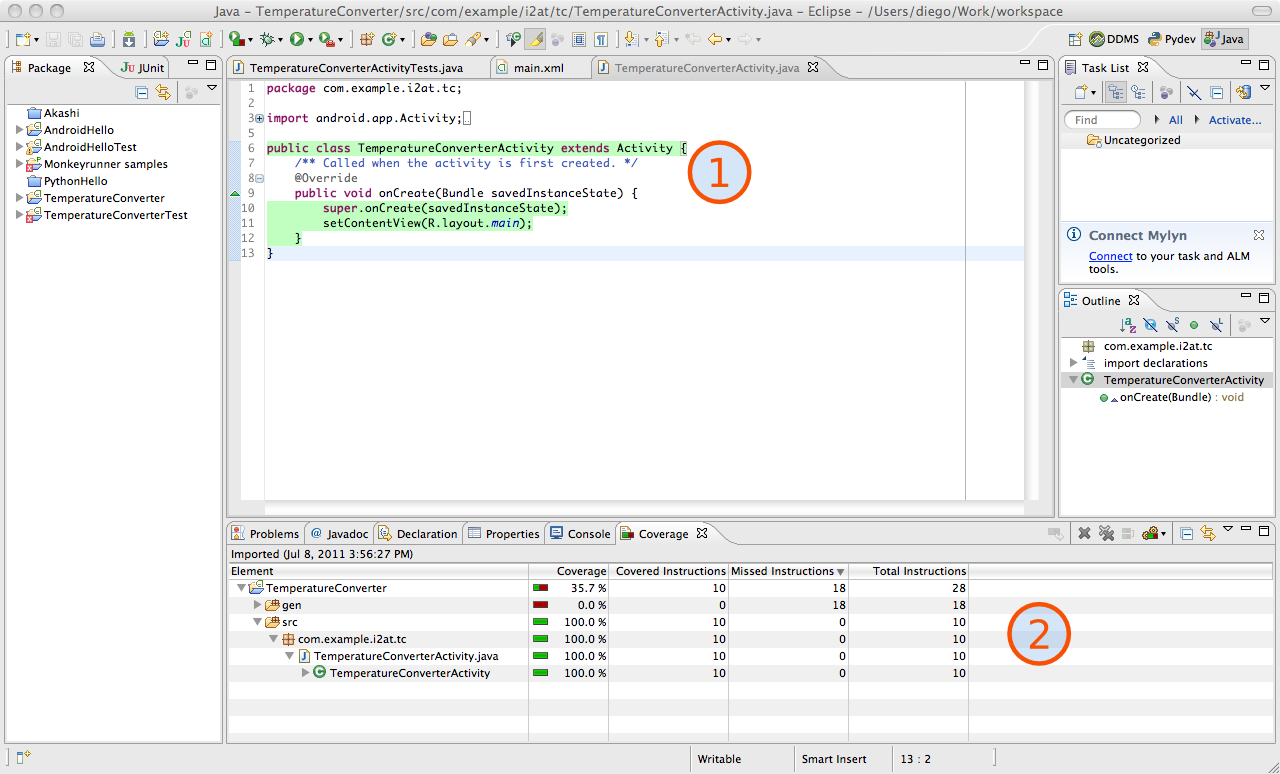
Task: Expand the AndroidHello project
Action: tap(20, 130)
